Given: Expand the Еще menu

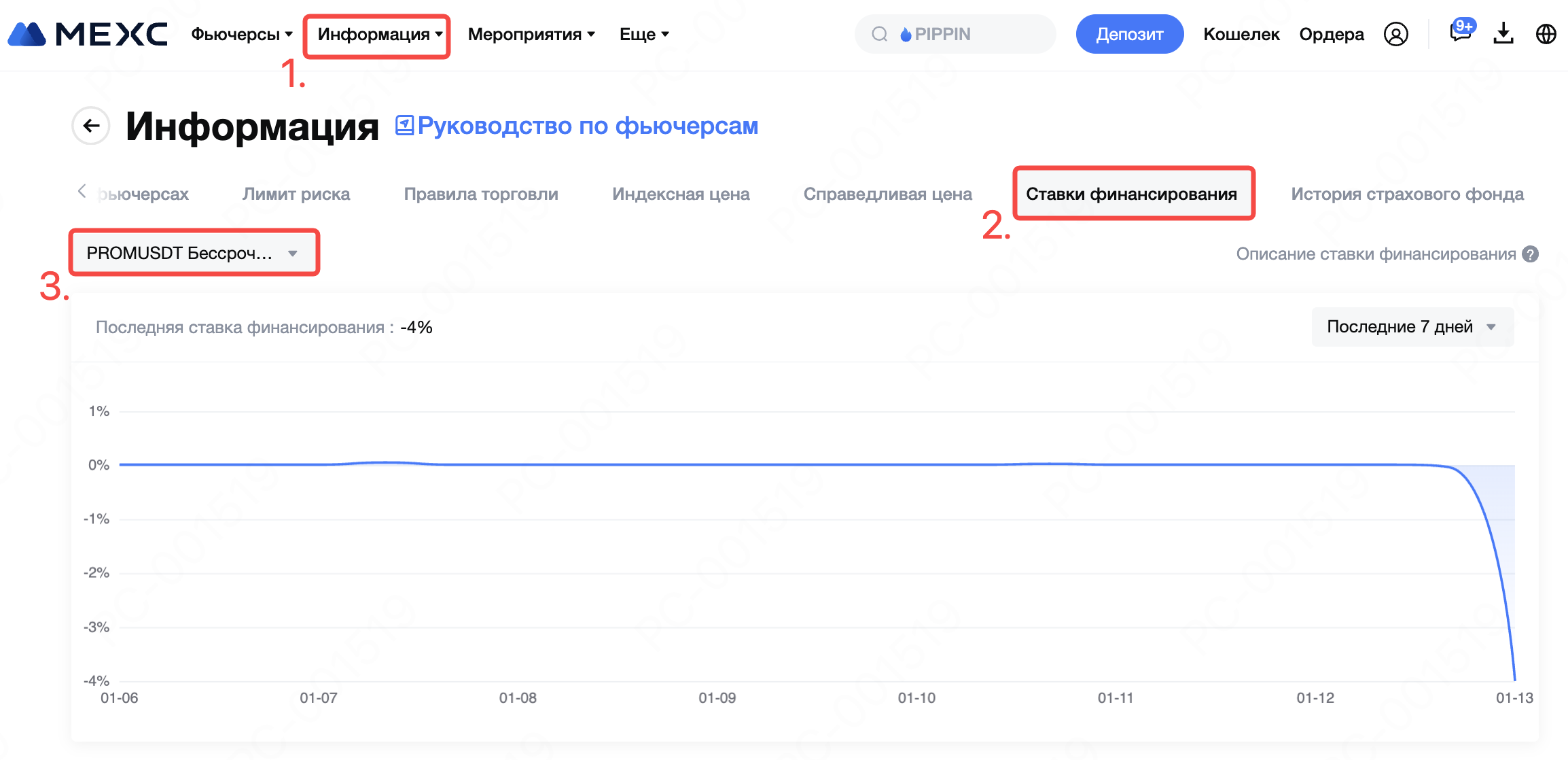Looking at the screenshot, I should point(643,34).
